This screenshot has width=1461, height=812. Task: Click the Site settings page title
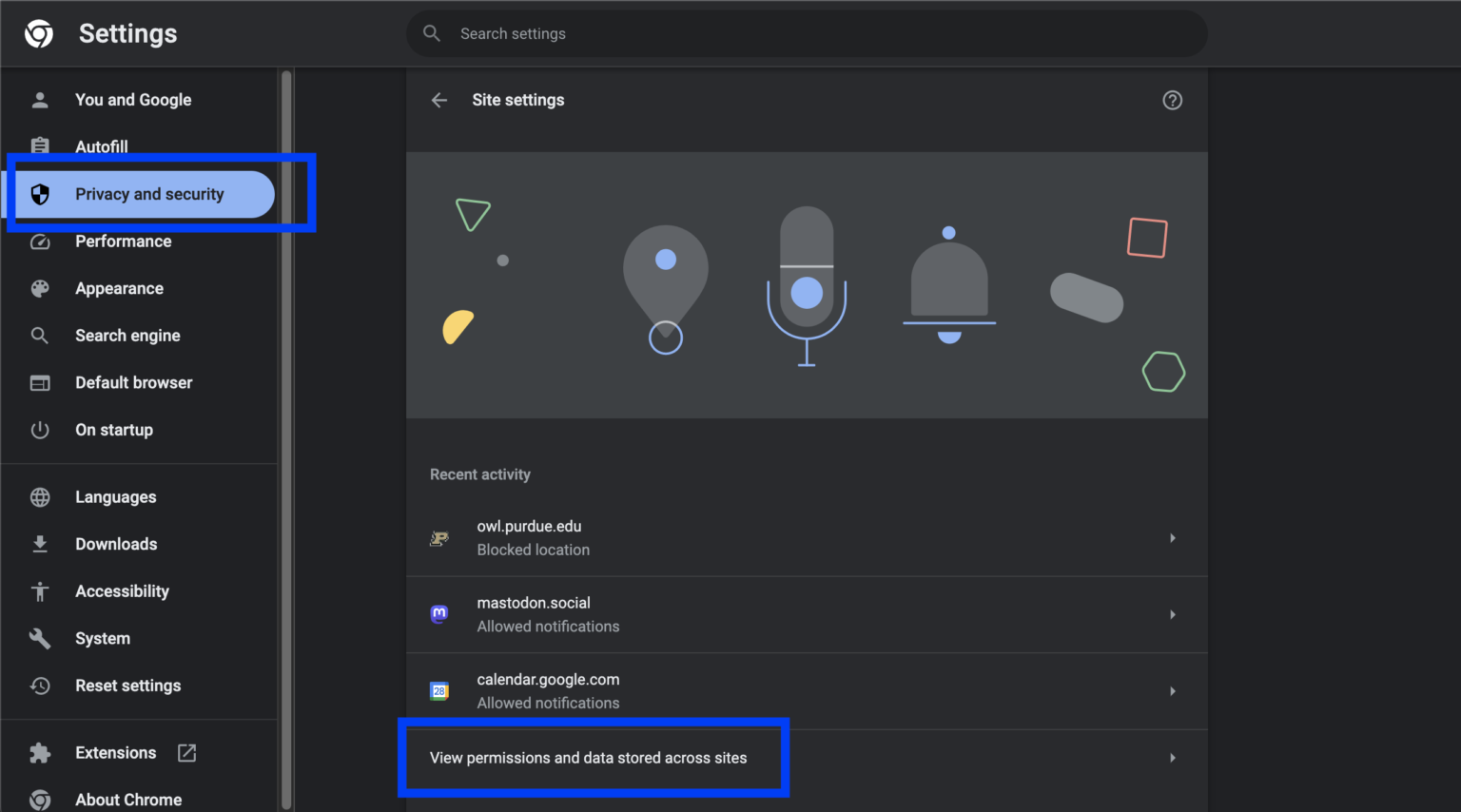(x=518, y=100)
